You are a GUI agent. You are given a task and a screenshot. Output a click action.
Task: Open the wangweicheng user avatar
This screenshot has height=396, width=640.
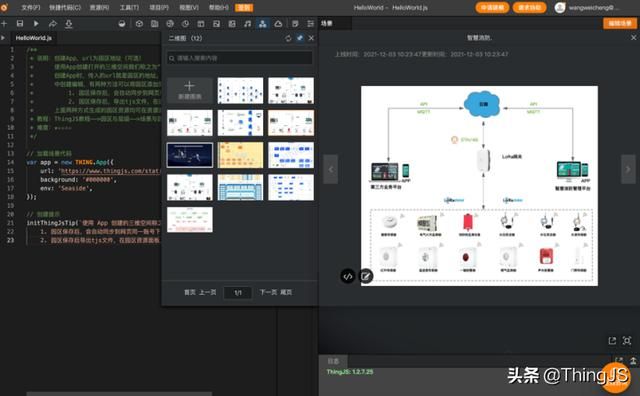point(560,7)
